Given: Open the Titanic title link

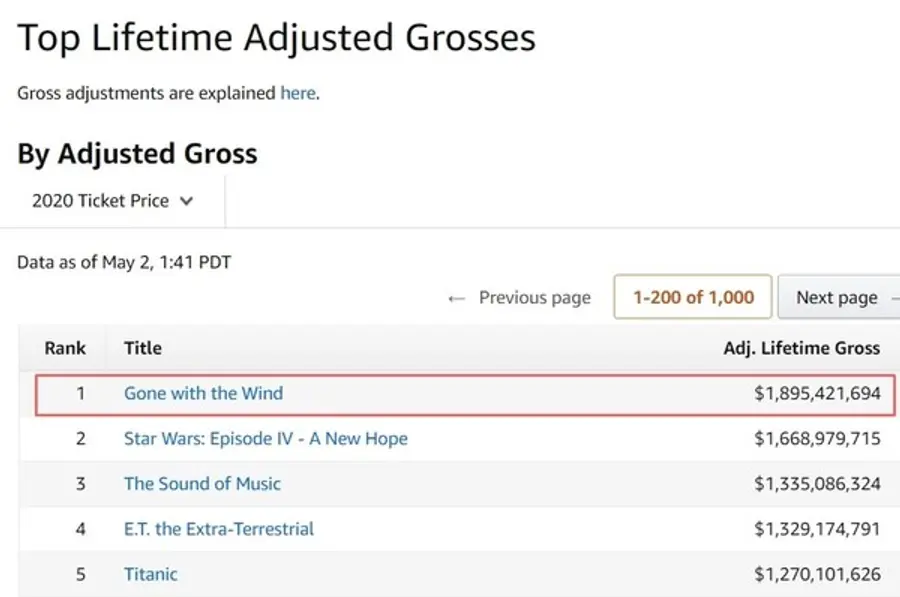Looking at the screenshot, I should point(150,574).
